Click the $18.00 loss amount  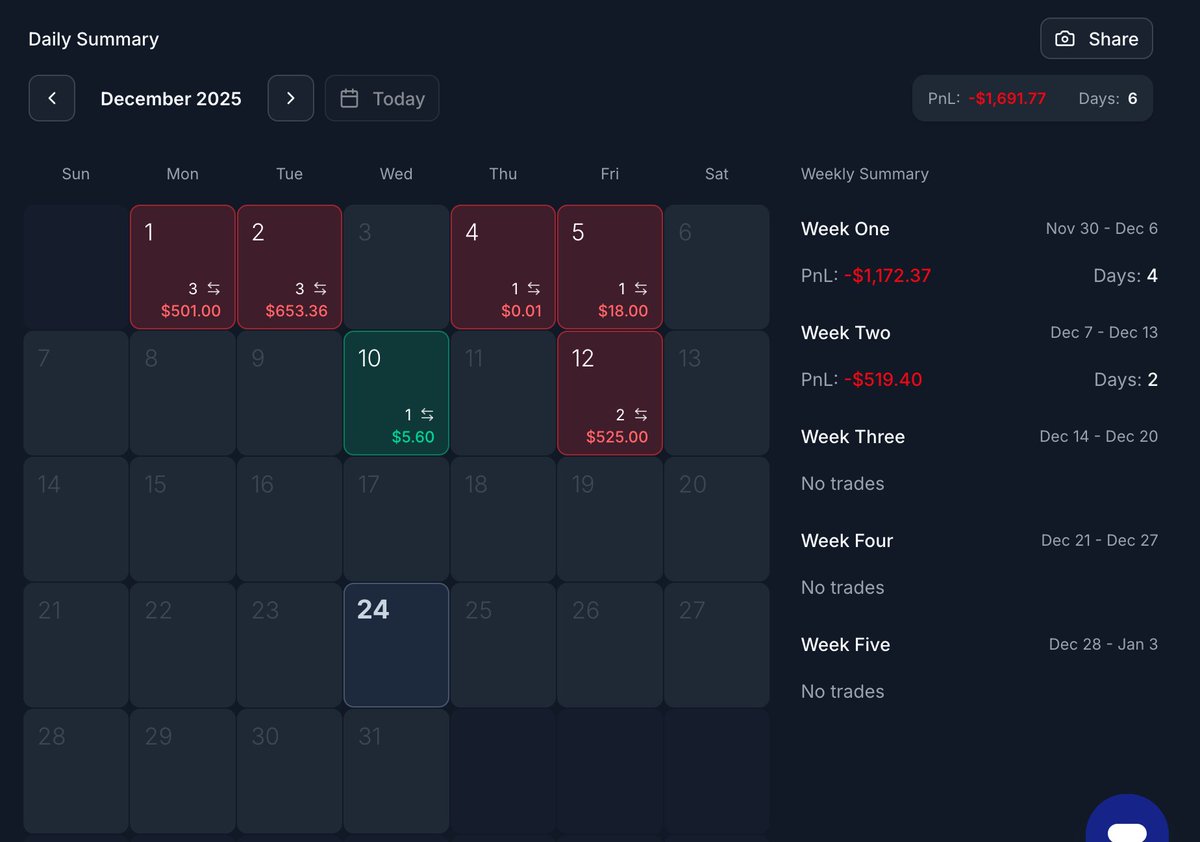(x=623, y=311)
